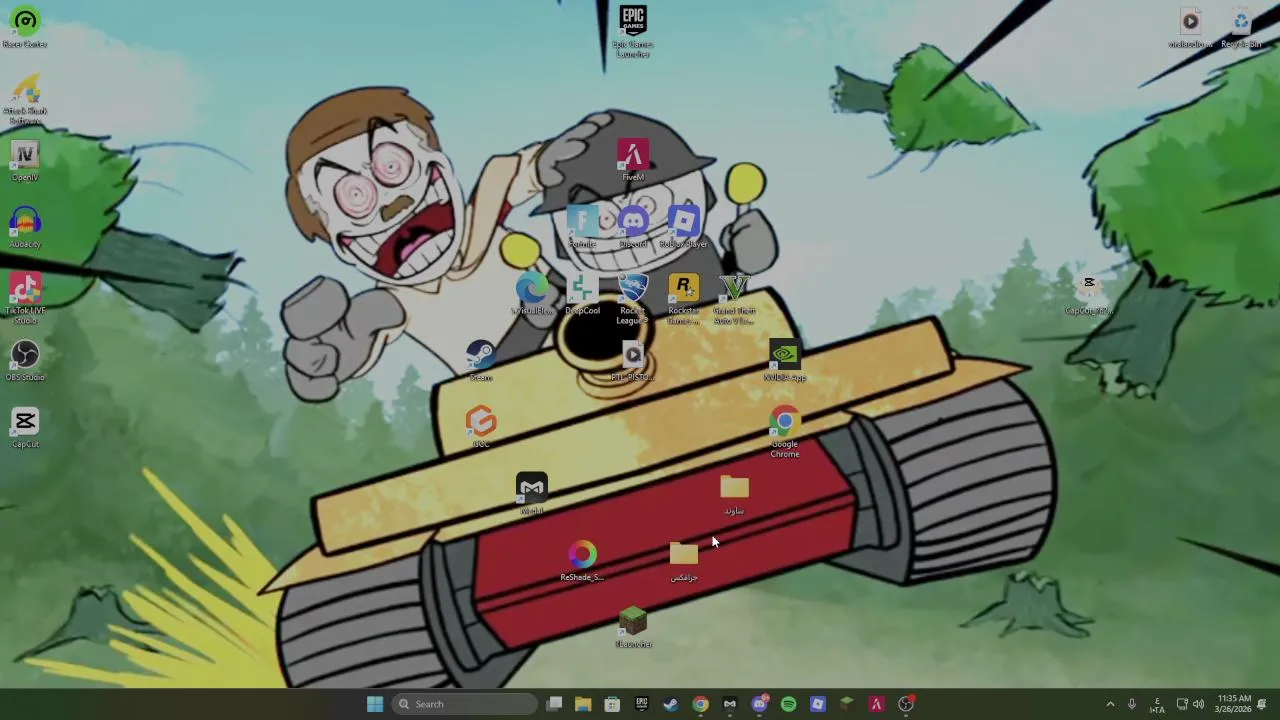Open Minecraft launcher from the taskbar
Screen dimensions: 1280x720
coord(847,704)
